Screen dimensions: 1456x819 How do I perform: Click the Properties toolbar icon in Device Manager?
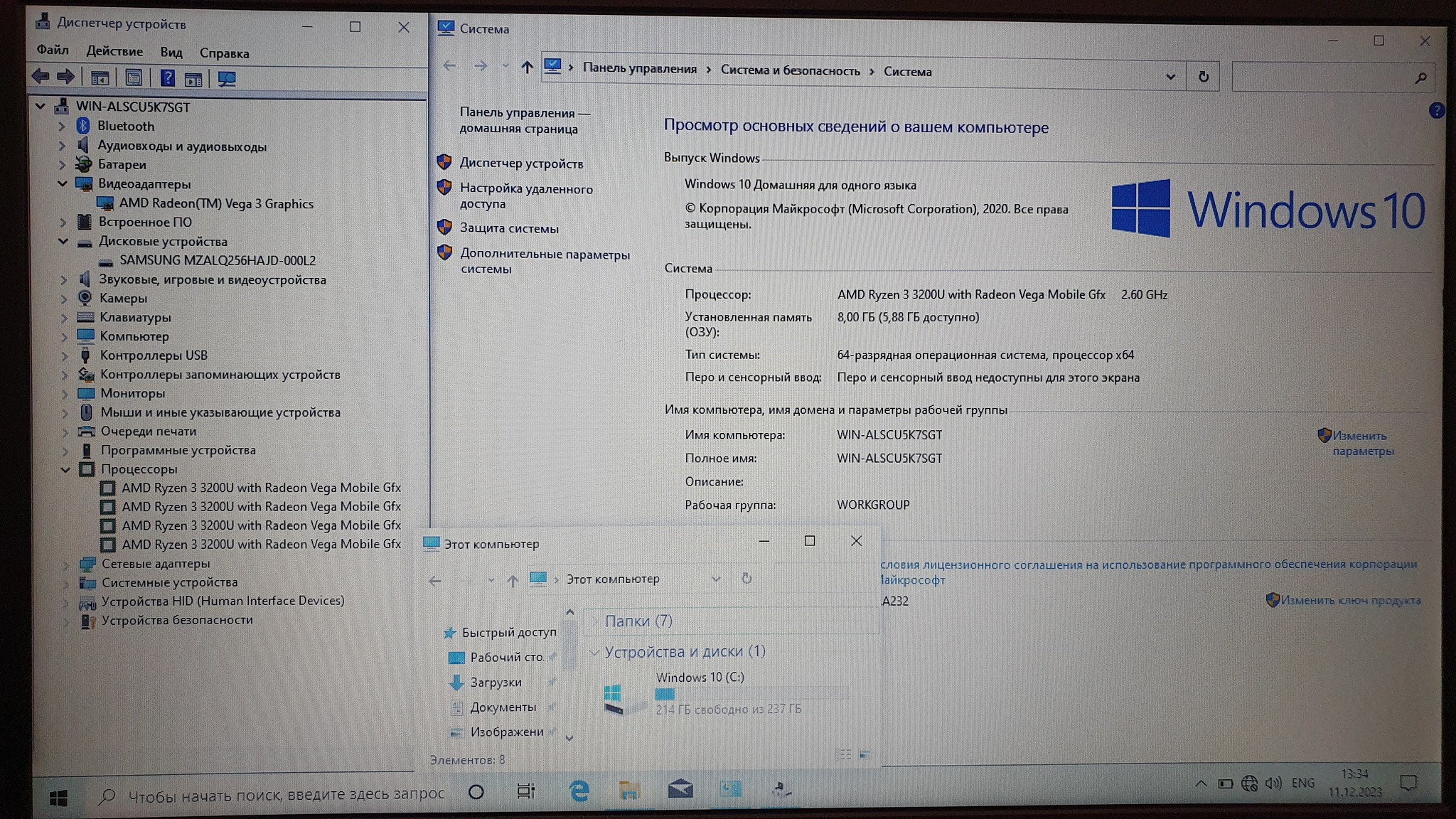(134, 78)
